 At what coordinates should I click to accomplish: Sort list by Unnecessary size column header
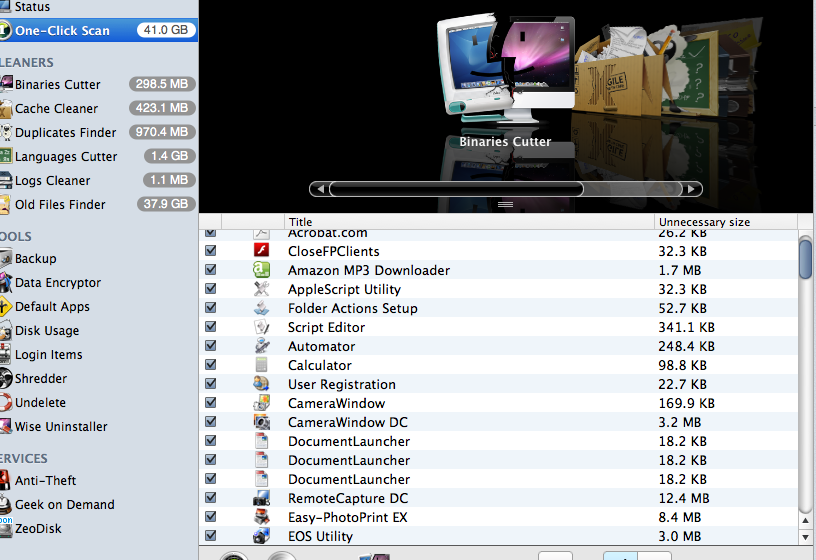tap(725, 222)
